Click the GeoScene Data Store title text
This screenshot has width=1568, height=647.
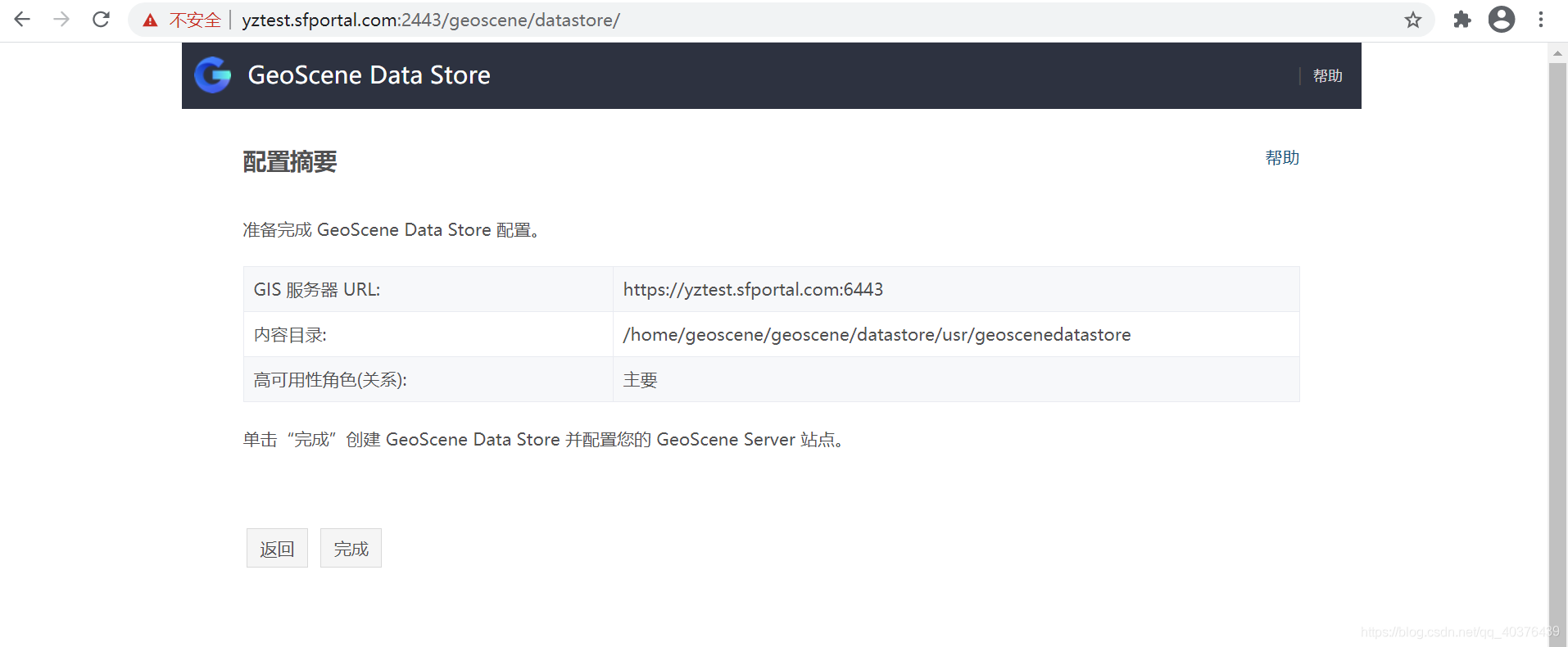pos(369,75)
